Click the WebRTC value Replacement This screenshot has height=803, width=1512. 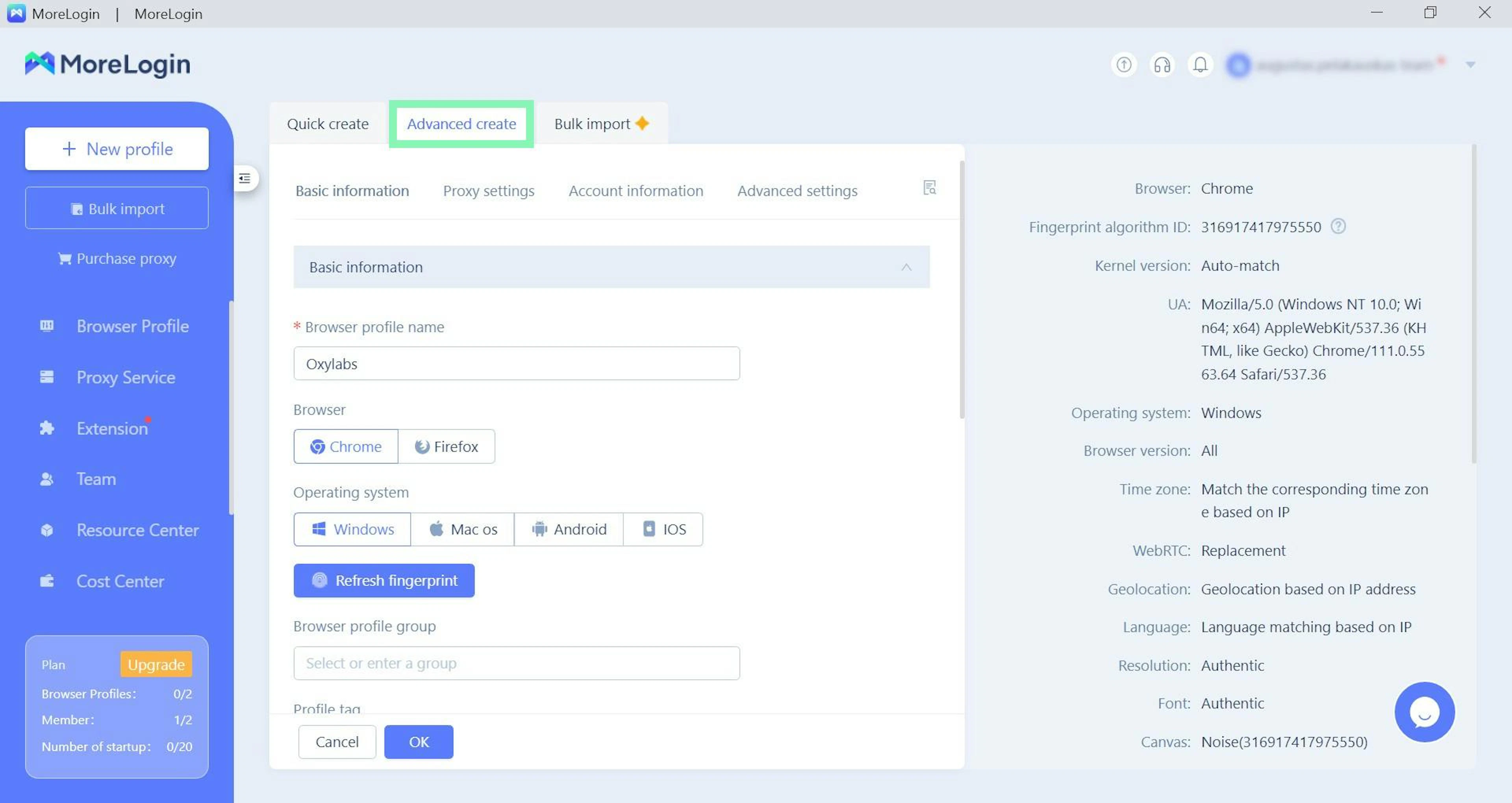point(1243,551)
